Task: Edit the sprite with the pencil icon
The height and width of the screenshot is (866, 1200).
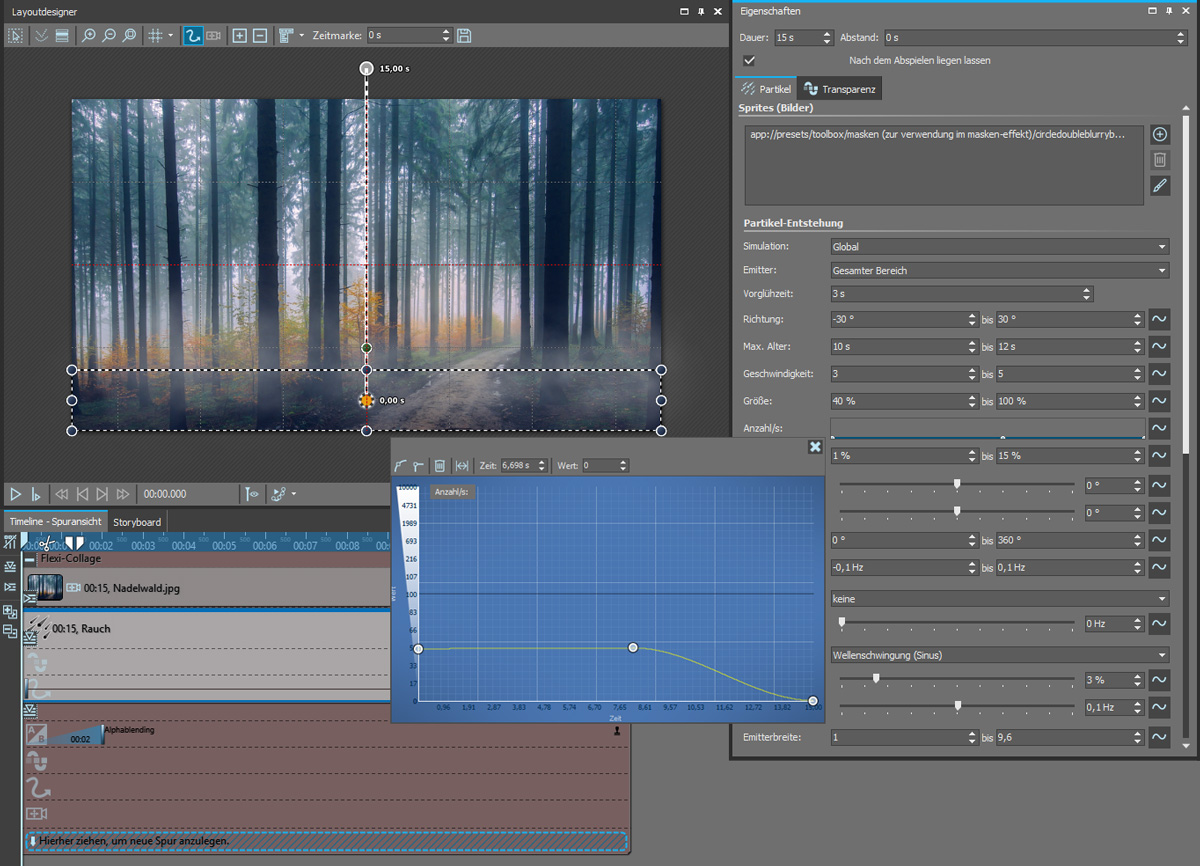Action: [x=1160, y=185]
